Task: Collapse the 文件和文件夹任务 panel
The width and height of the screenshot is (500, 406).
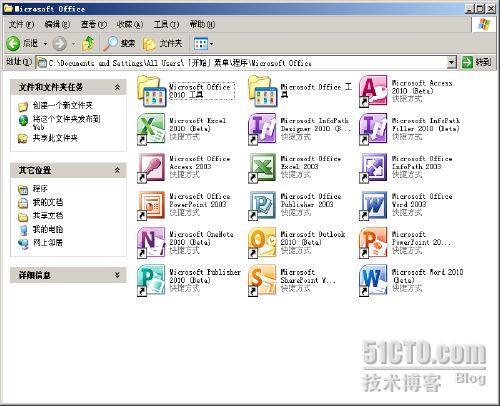Action: tap(117, 87)
